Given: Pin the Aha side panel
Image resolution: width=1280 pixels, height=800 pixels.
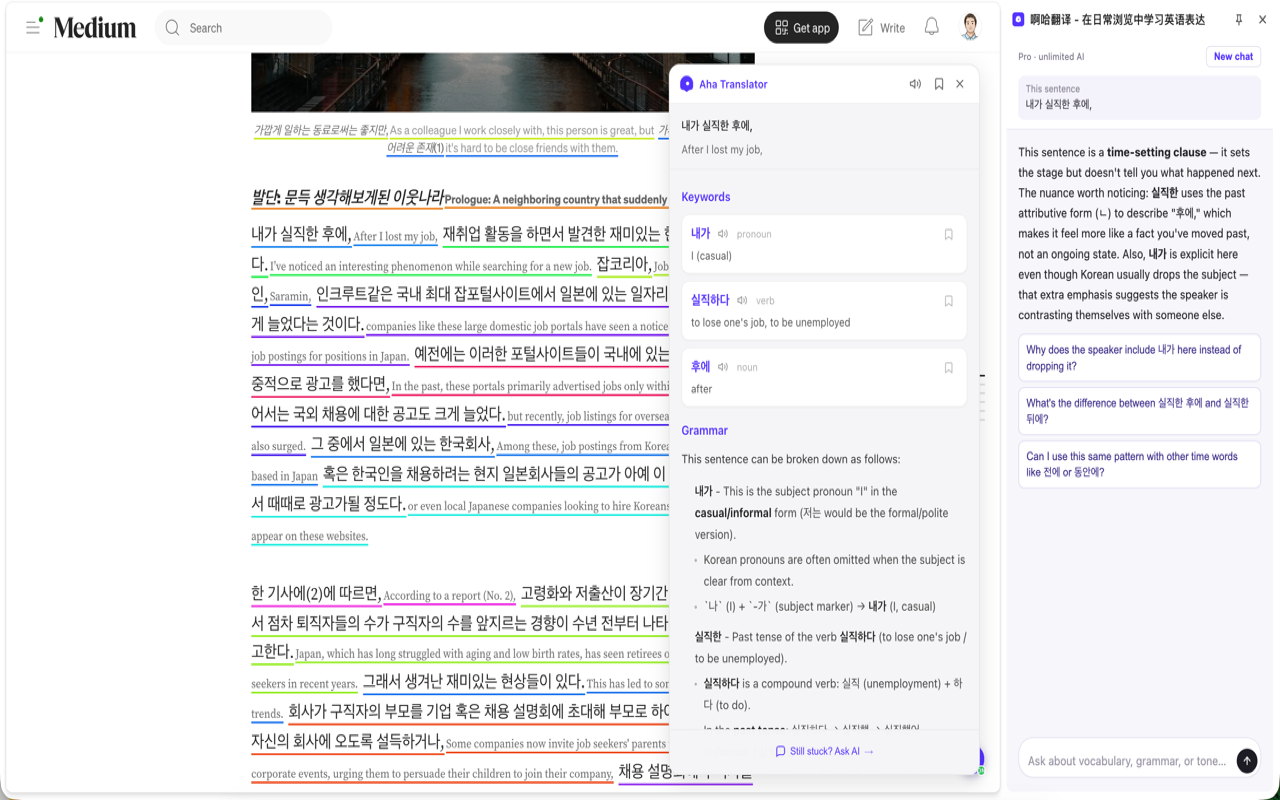Looking at the screenshot, I should click(1239, 19).
